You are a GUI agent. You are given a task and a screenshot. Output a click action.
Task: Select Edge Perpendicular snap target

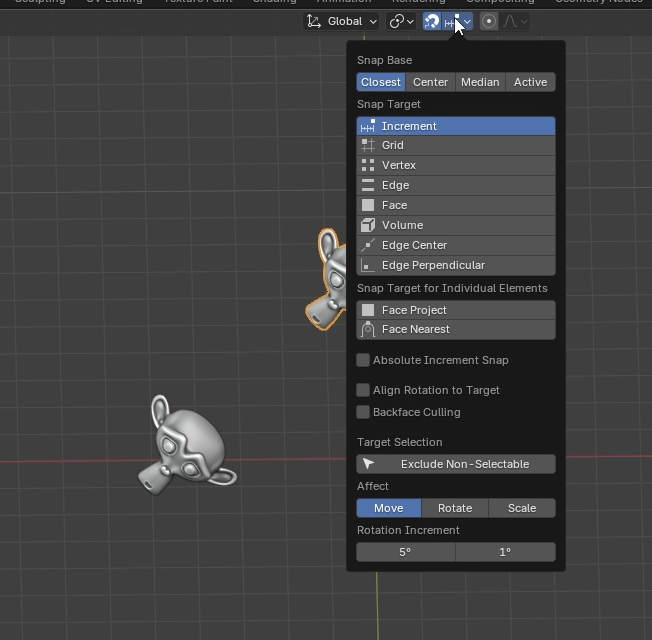tap(456, 265)
